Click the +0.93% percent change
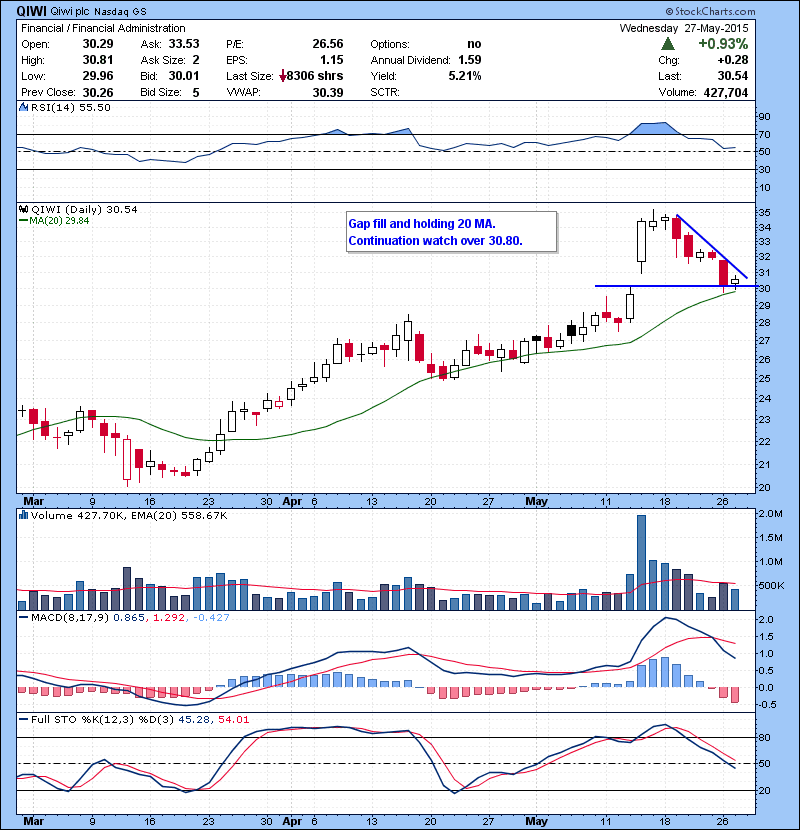Viewport: 800px width, 830px height. (723, 43)
